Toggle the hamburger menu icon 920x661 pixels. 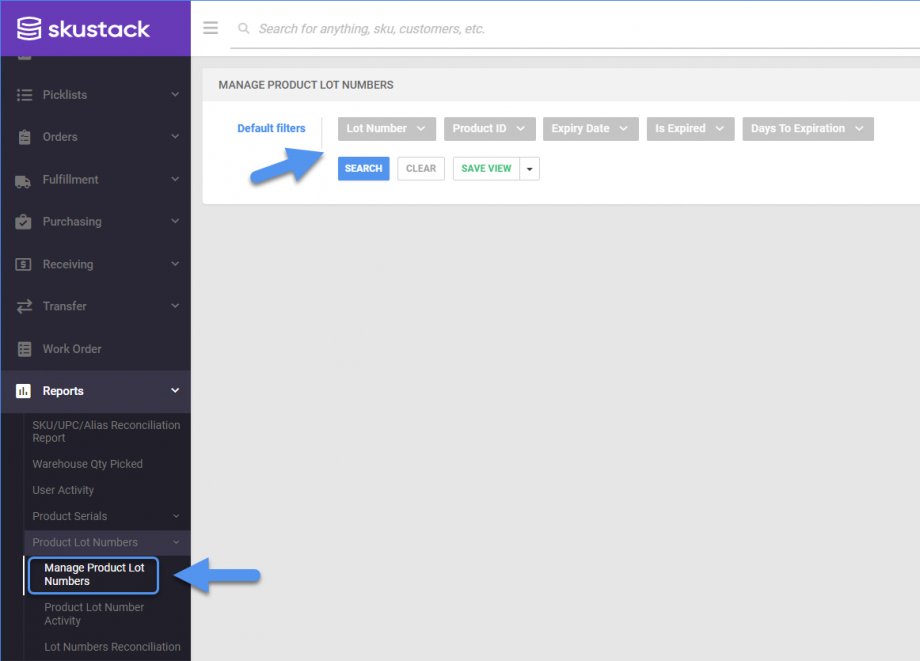210,28
